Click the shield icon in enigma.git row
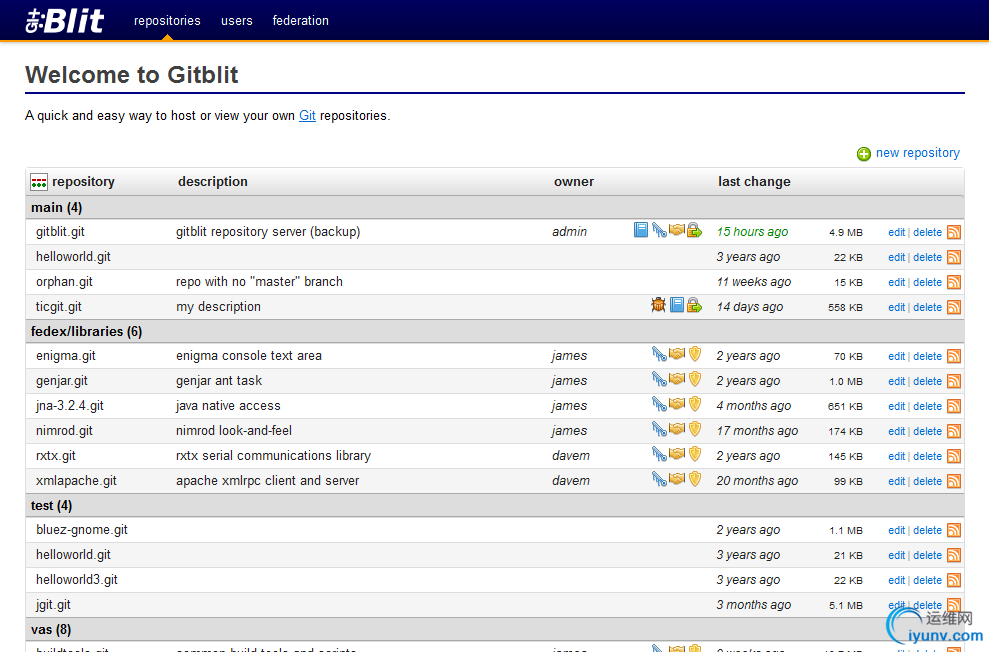 coord(695,354)
